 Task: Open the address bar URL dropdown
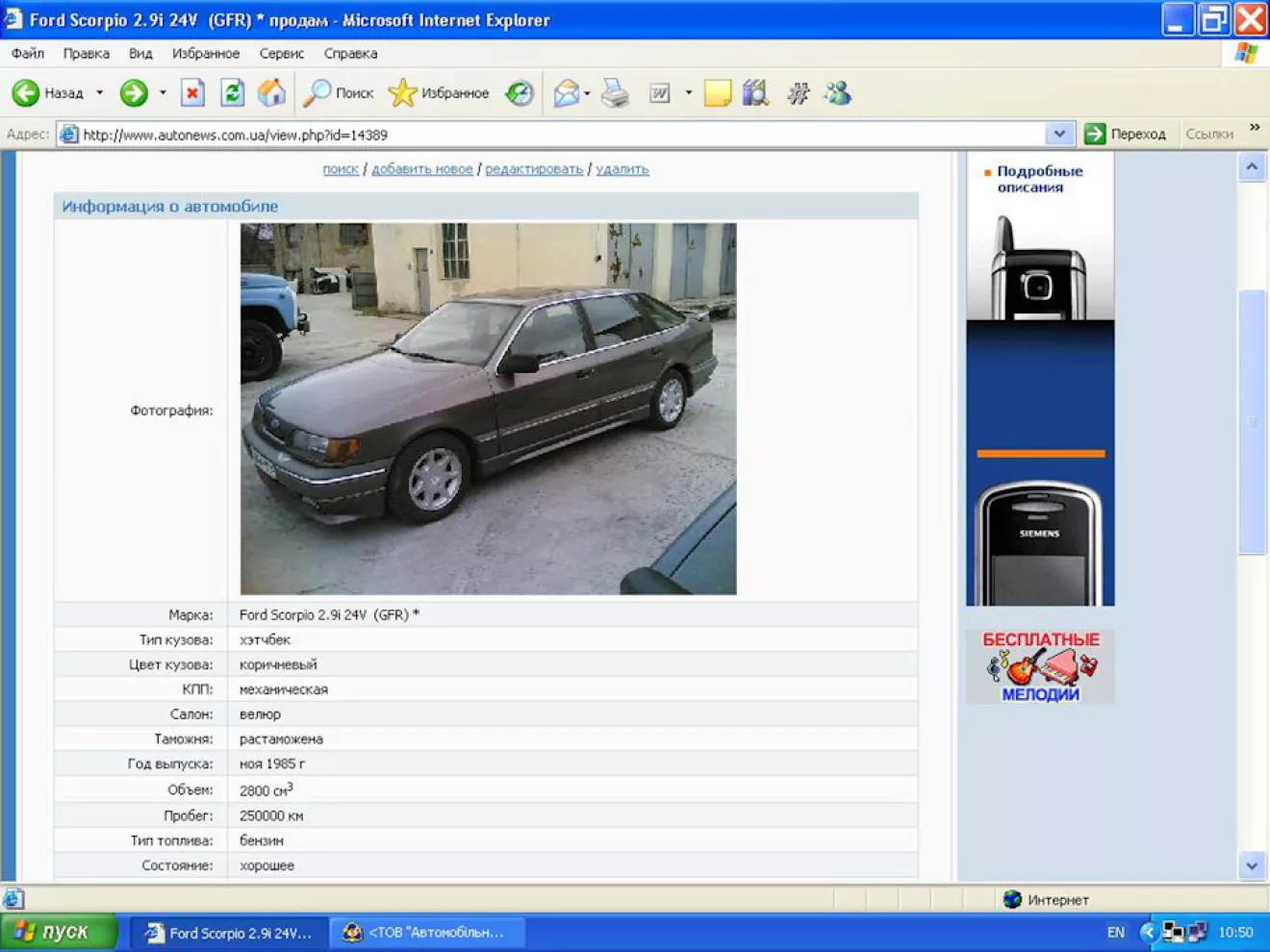tap(1059, 135)
